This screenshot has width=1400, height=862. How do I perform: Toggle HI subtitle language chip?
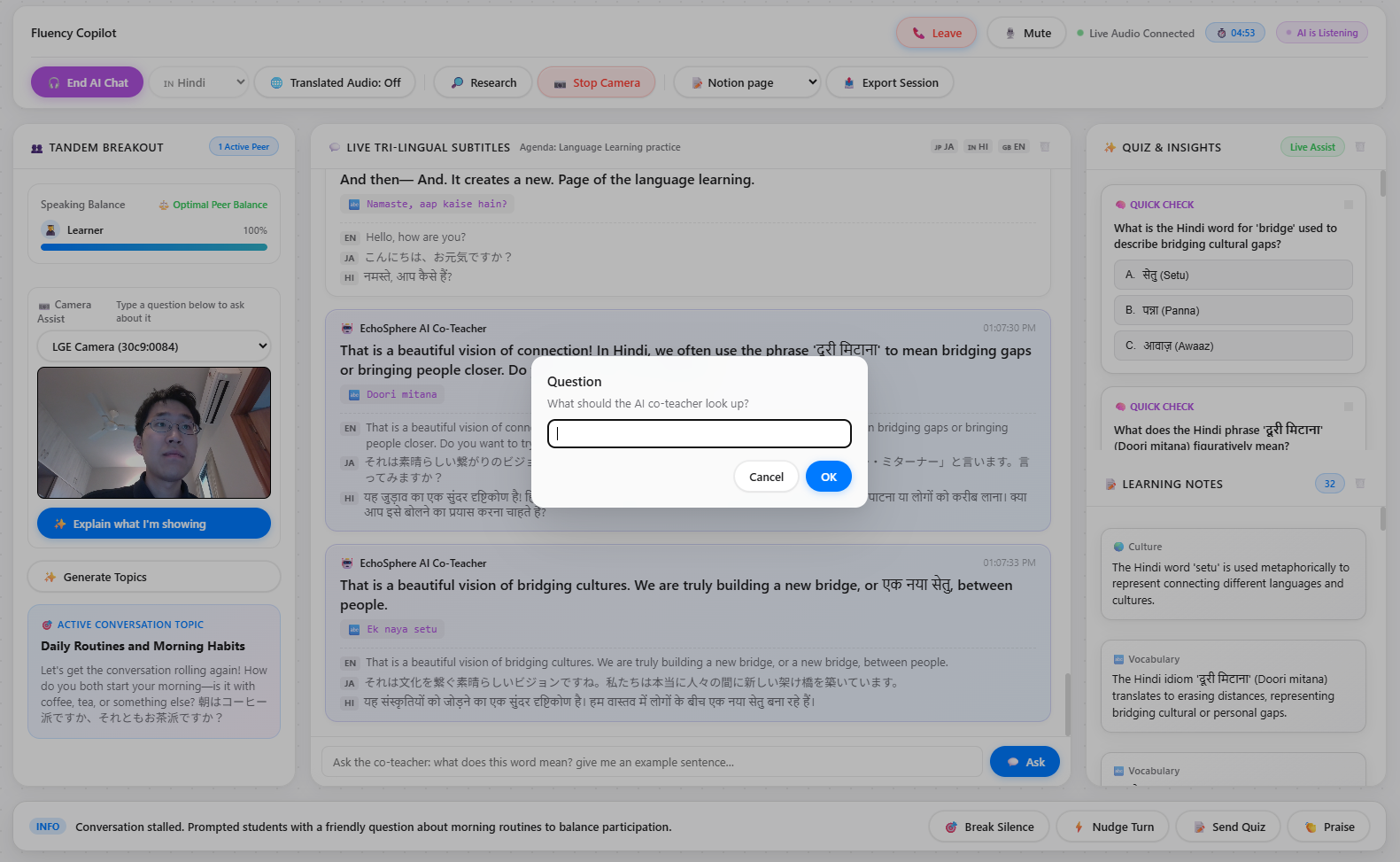click(978, 147)
